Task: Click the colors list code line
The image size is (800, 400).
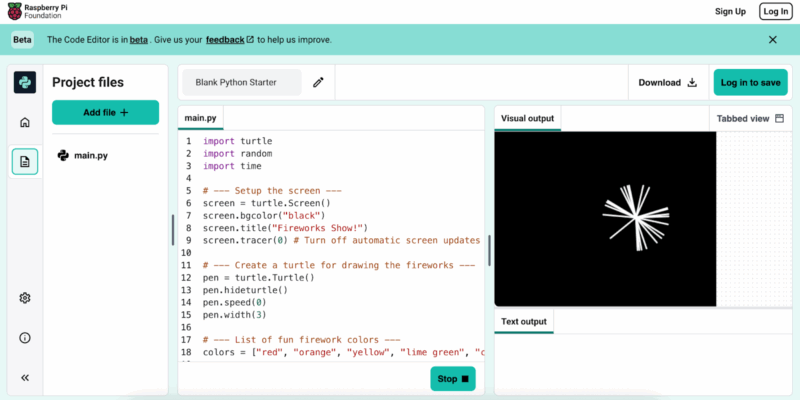Action: pos(343,352)
